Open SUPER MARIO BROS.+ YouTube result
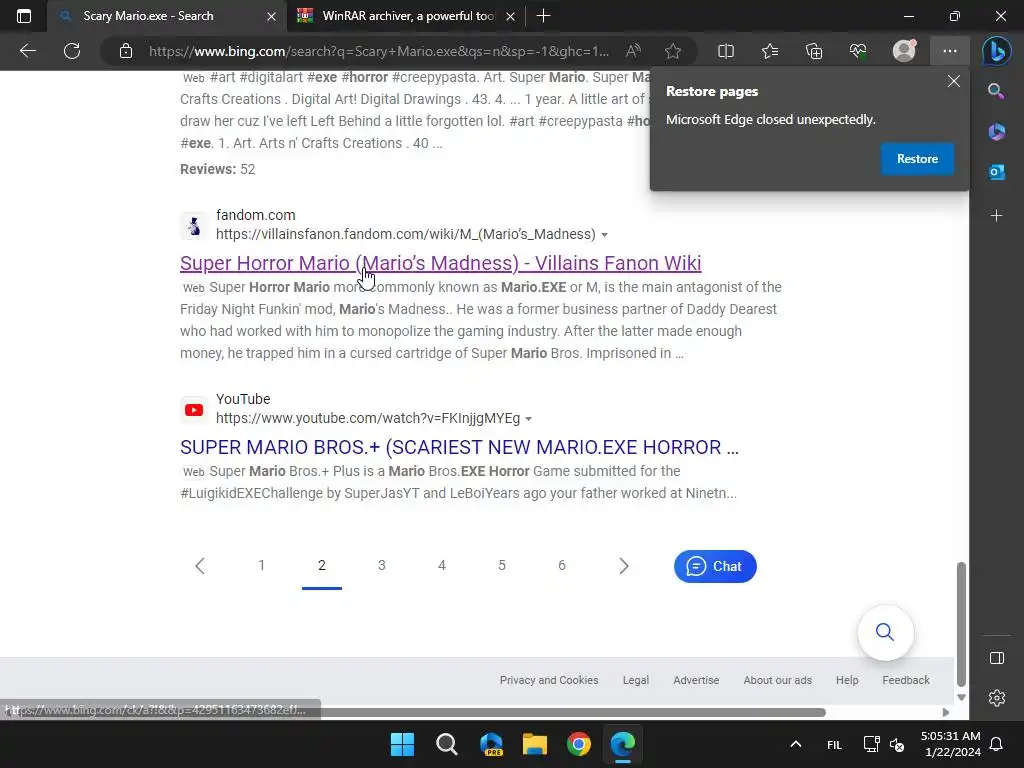This screenshot has height=768, width=1024. [459, 447]
